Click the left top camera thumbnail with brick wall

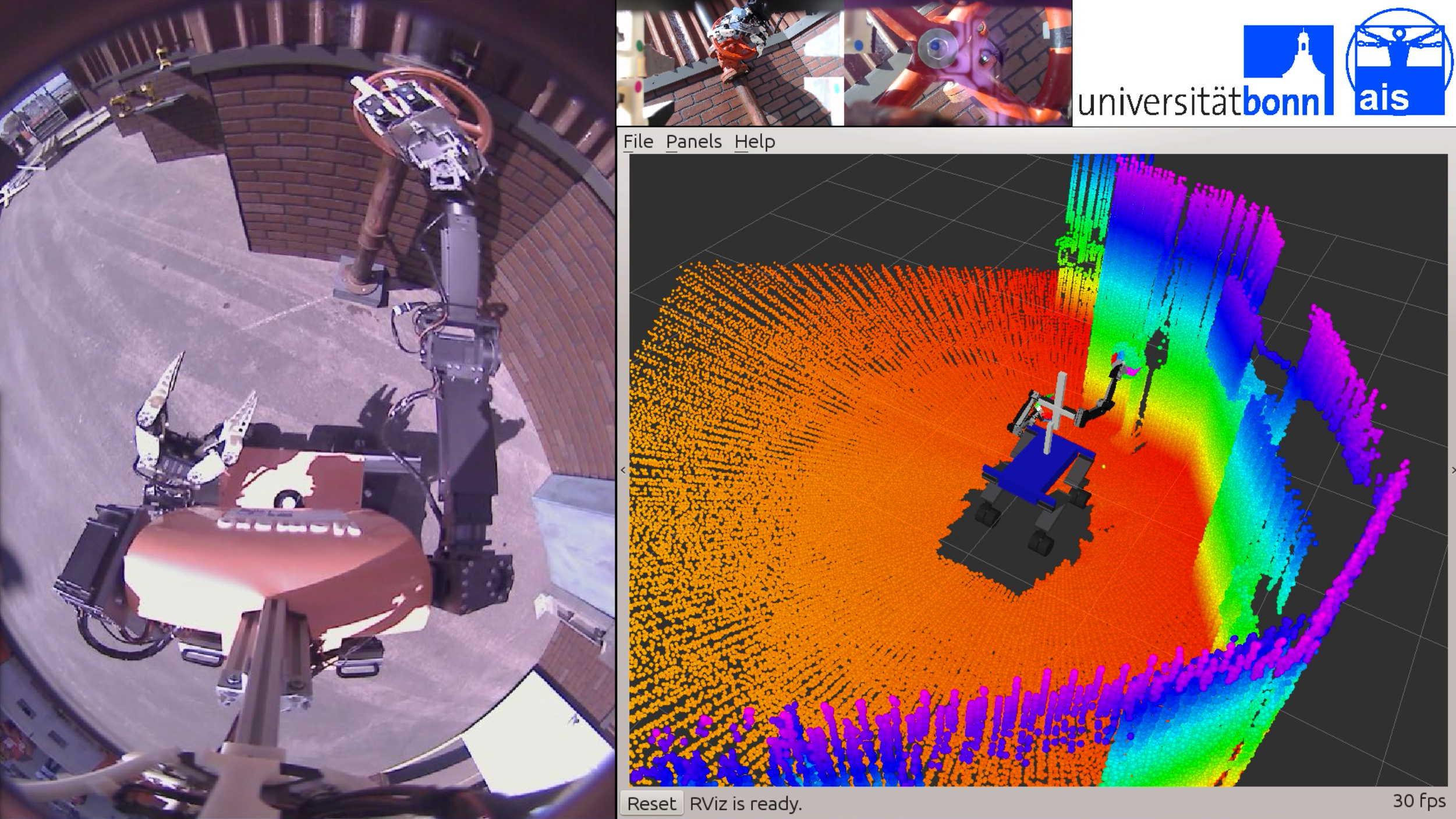730,63
